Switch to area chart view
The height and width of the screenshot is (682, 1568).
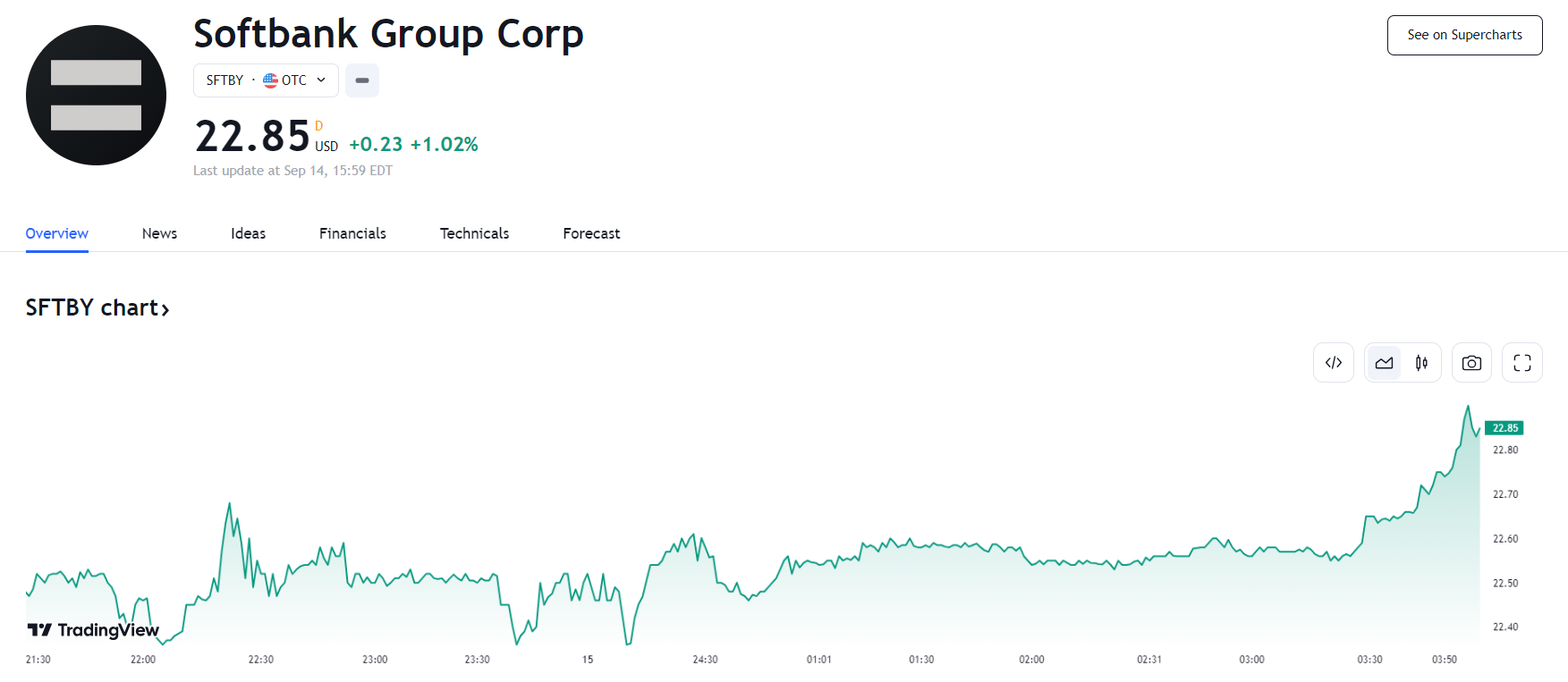click(1384, 363)
